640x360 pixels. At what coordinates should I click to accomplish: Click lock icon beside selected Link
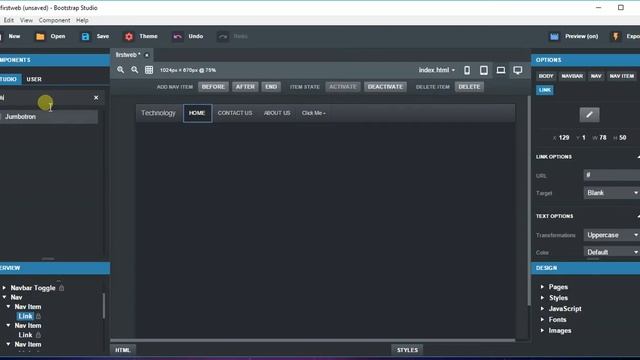(38, 316)
